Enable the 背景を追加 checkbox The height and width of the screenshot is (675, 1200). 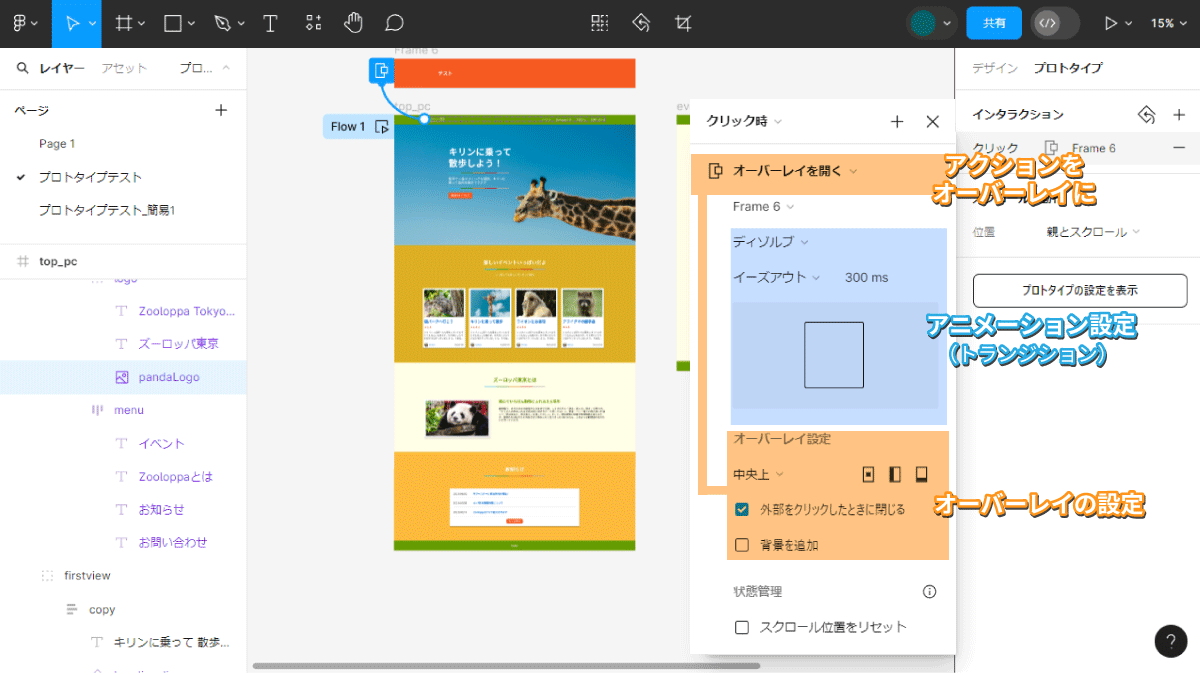742,545
